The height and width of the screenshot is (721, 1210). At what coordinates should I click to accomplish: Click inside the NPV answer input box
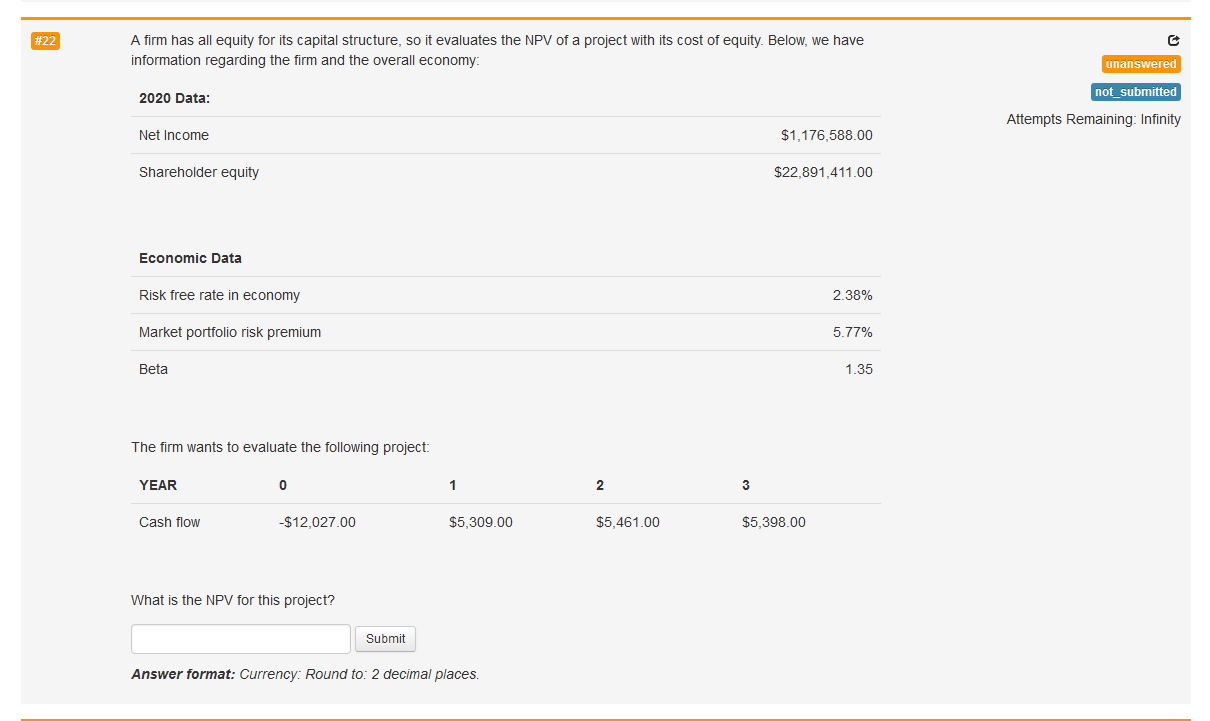(240, 638)
